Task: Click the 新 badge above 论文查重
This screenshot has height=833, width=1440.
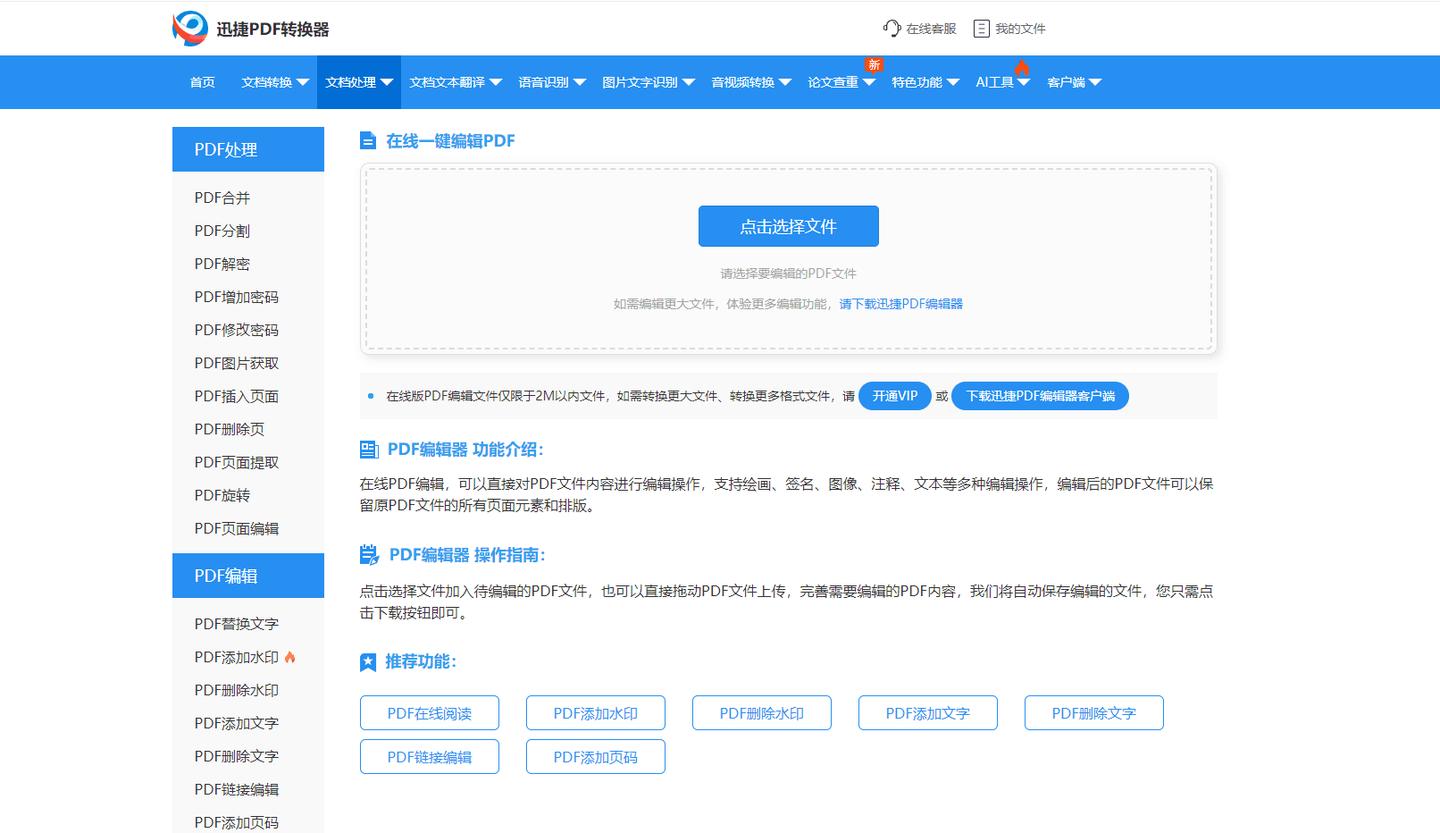Action: [874, 65]
